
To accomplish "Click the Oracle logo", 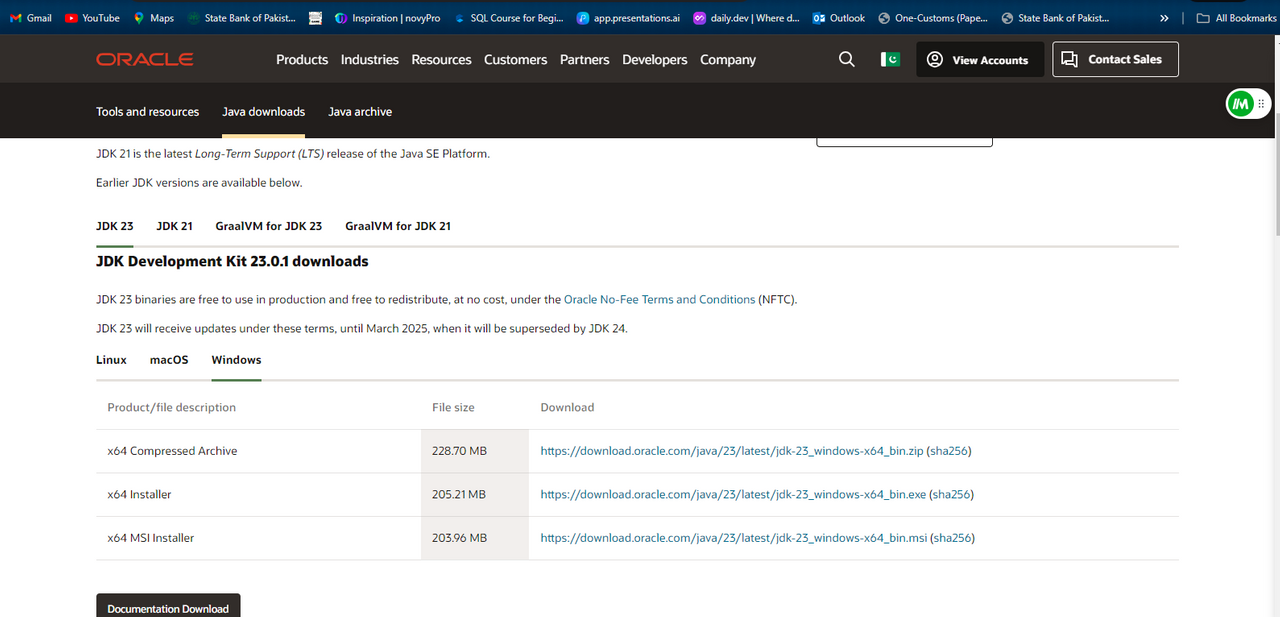I will click(144, 60).
